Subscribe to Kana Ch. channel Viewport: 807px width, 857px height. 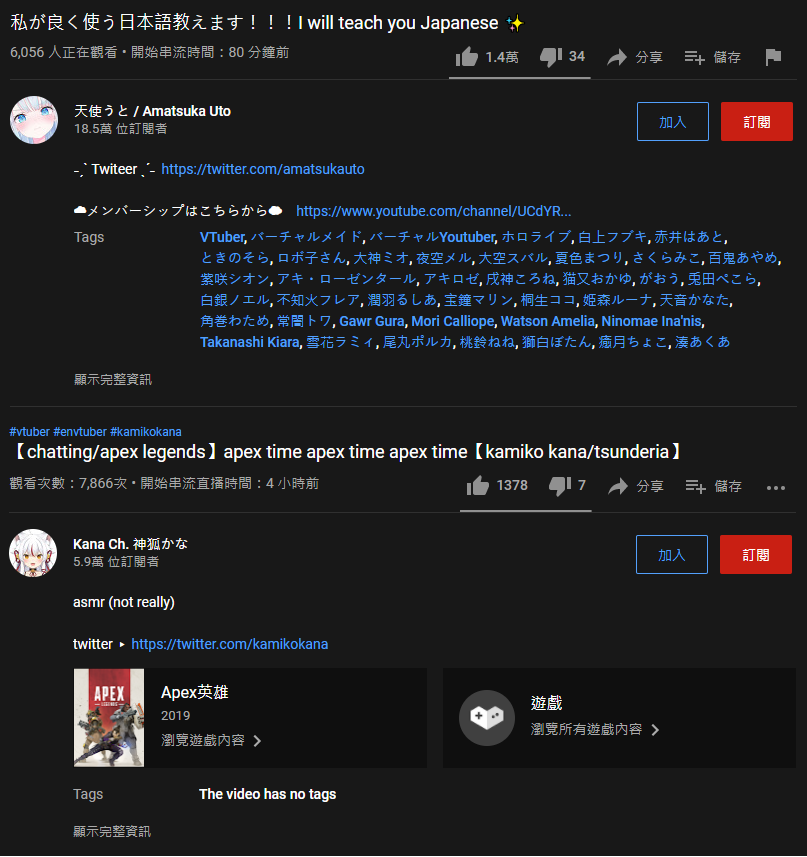click(756, 554)
